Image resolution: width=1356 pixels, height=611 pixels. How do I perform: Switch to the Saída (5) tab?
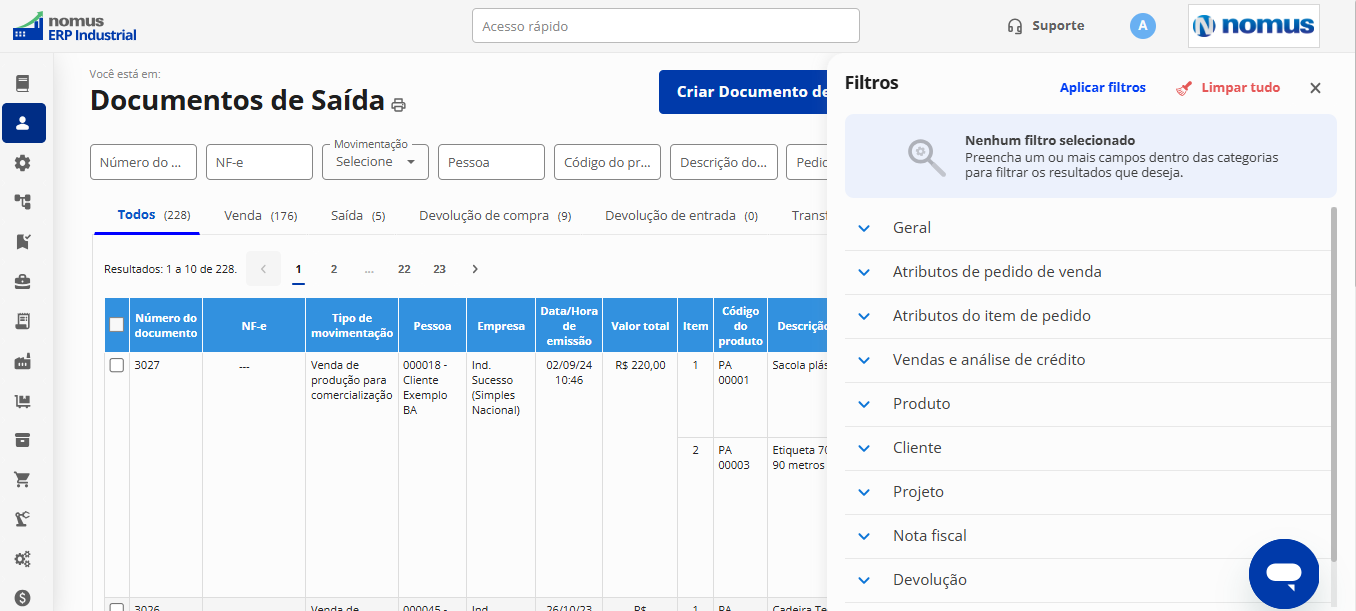coord(358,215)
